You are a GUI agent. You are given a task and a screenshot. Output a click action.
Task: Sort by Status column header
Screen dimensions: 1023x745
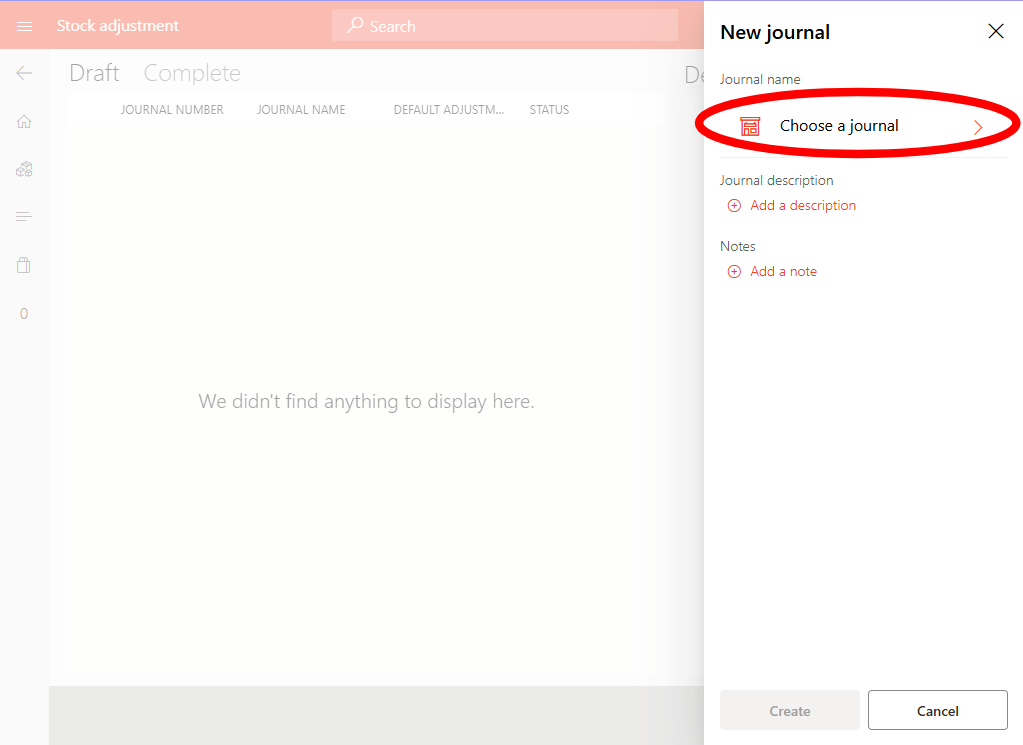click(x=549, y=110)
